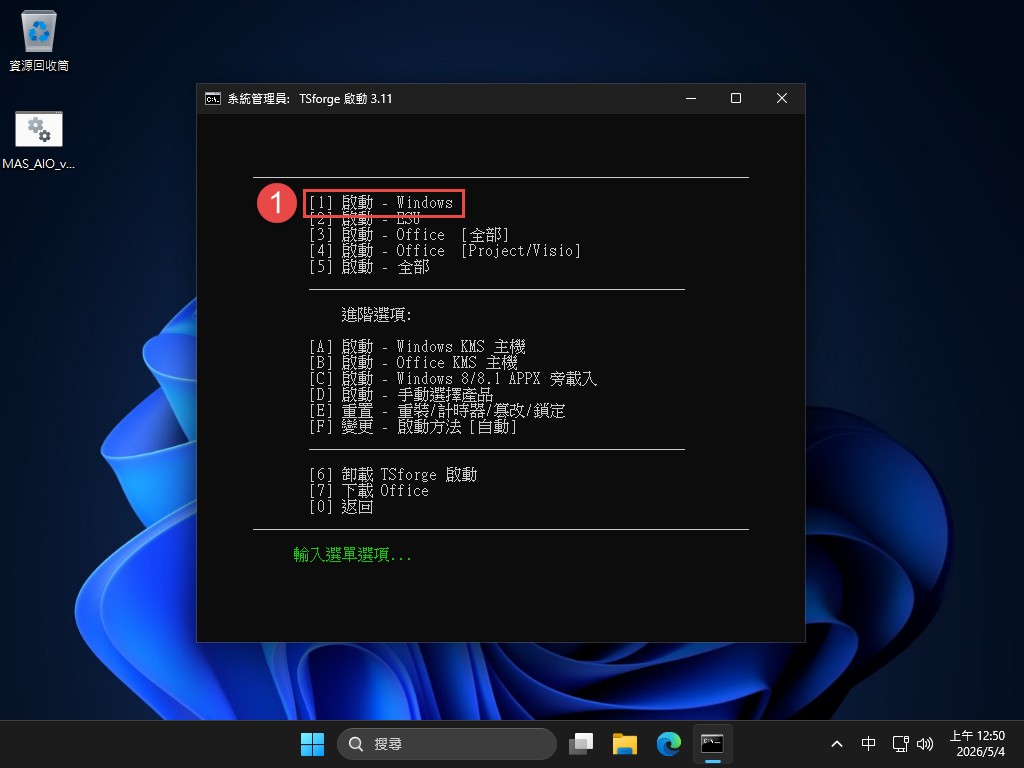Viewport: 1024px width, 768px height.
Task: Maximize the TSforge console window
Action: [736, 99]
